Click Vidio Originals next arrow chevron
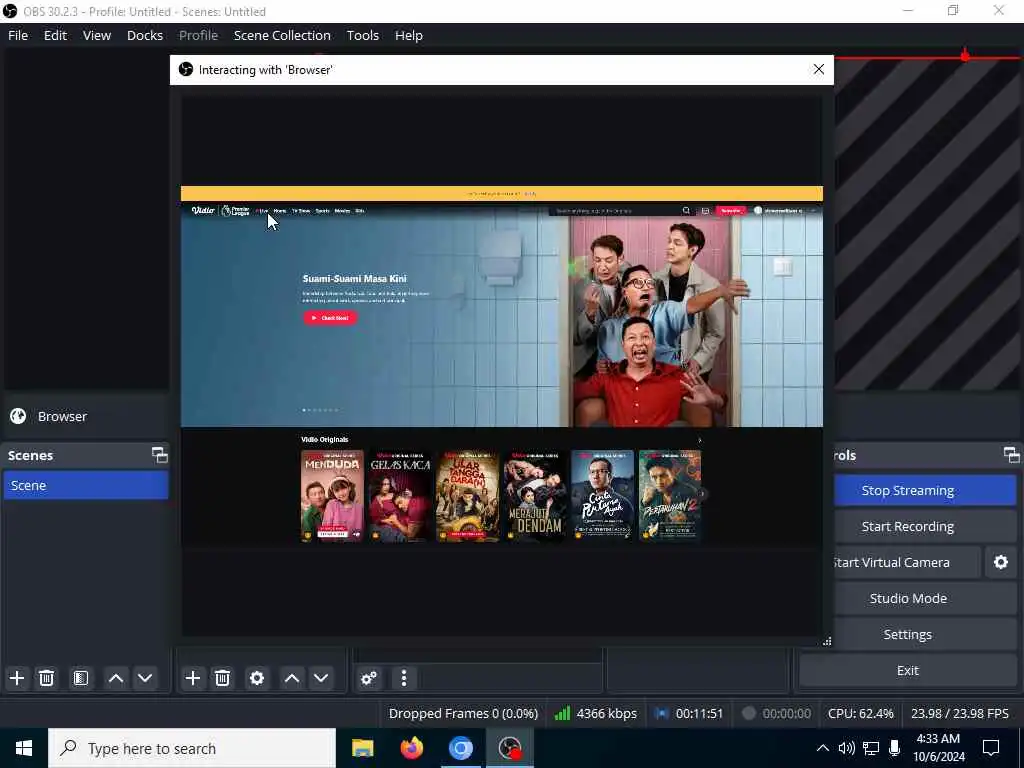1024x768 pixels. pos(699,440)
